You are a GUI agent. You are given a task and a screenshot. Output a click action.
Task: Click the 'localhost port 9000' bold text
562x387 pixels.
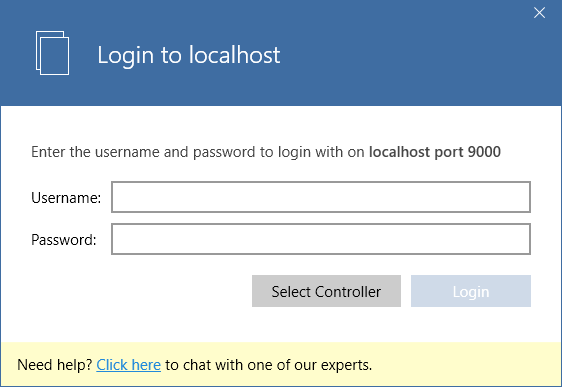coord(435,152)
